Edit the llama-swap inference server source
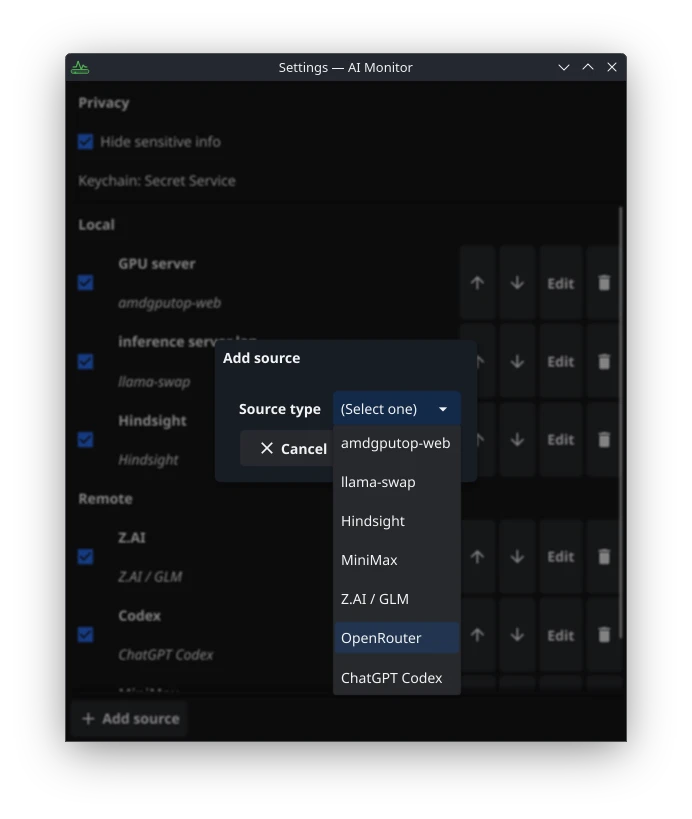Image resolution: width=692 pixels, height=819 pixels. (x=561, y=361)
